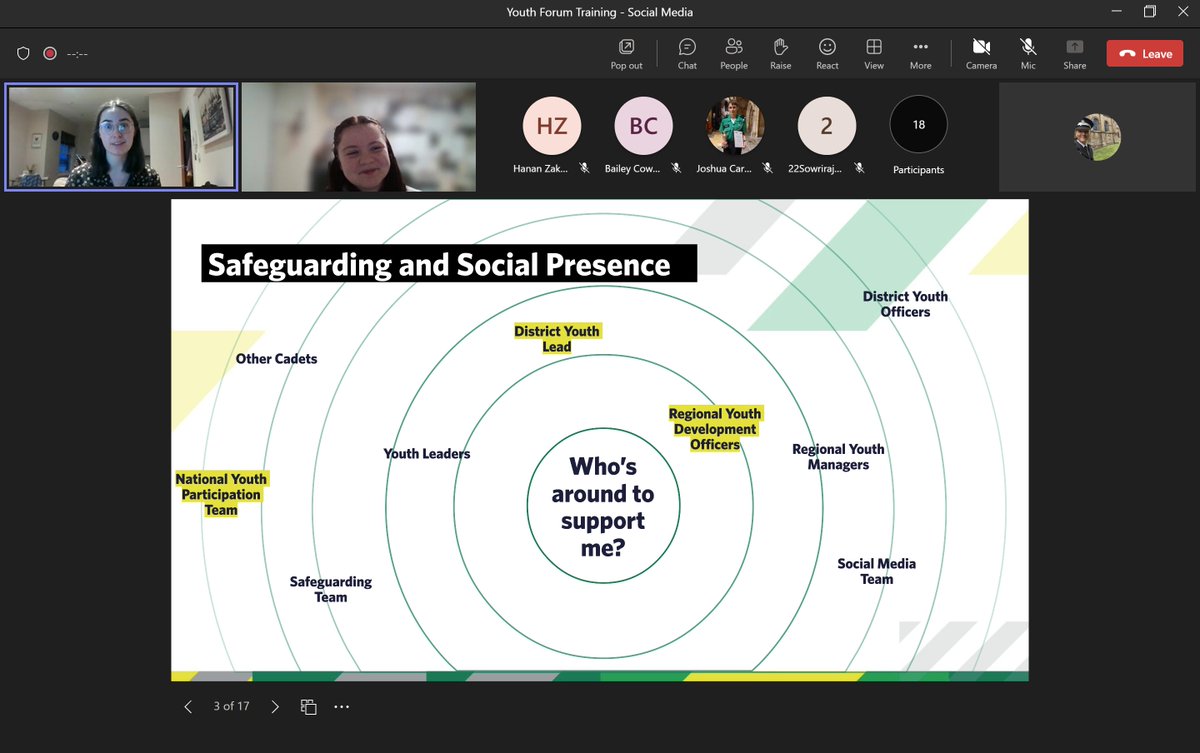
Task: Click the '3 of 17' slide counter
Action: [x=231, y=706]
